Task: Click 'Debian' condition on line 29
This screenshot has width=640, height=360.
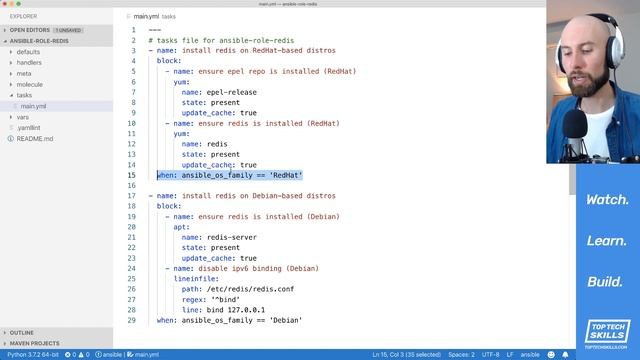Action: 286,320
